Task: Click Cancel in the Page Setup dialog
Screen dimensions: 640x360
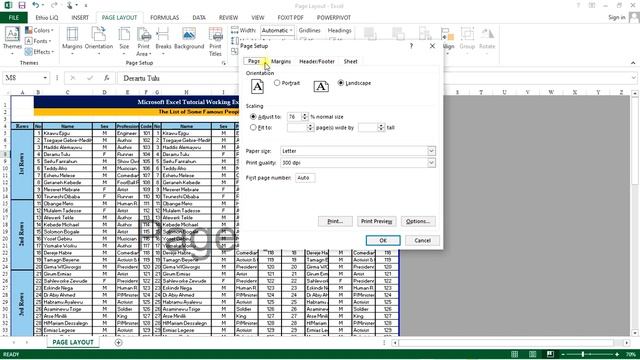Action: point(422,240)
